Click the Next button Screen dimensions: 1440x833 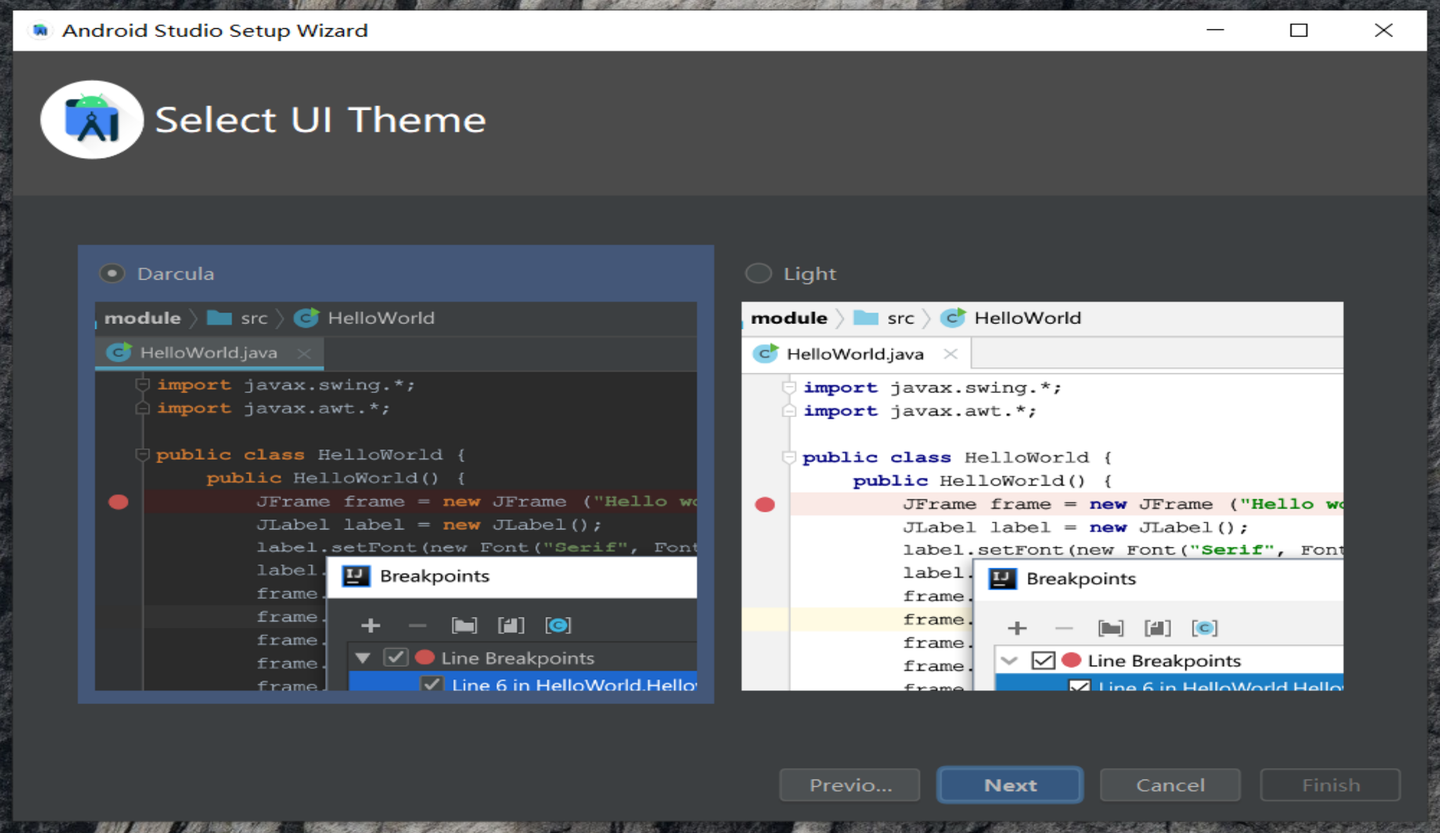click(x=1009, y=785)
